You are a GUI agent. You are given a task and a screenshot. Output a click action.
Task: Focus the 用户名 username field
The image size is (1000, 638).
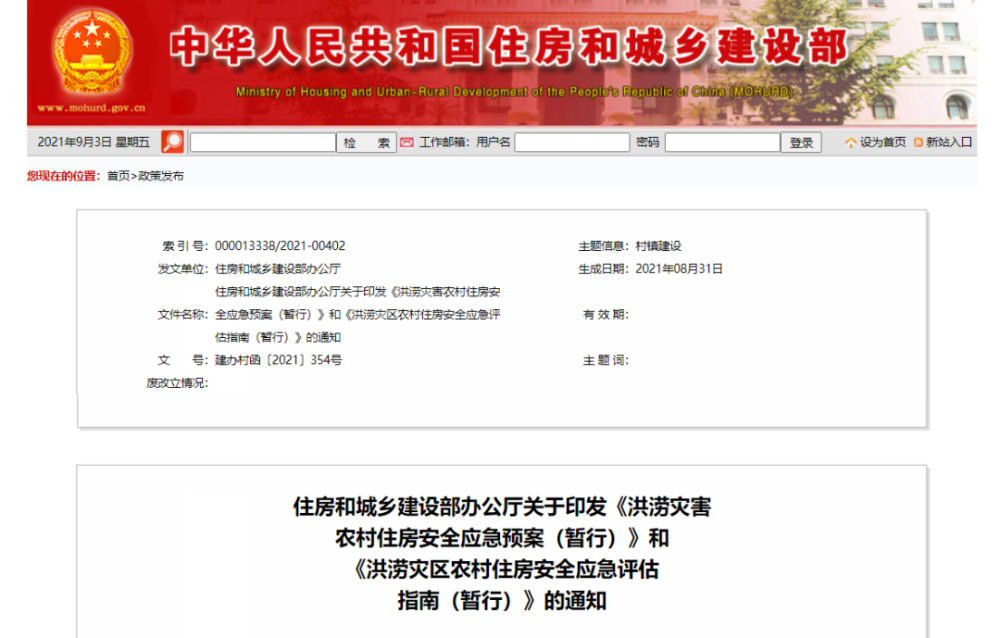point(572,142)
